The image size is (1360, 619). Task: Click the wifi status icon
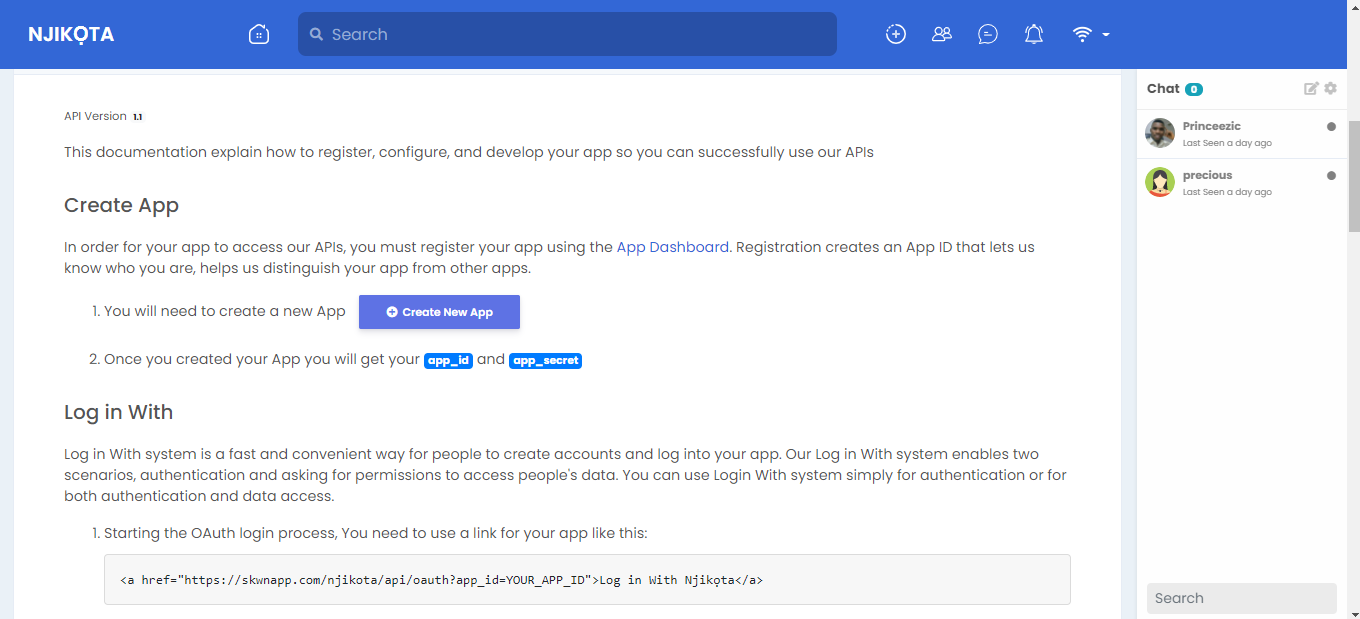click(1082, 34)
